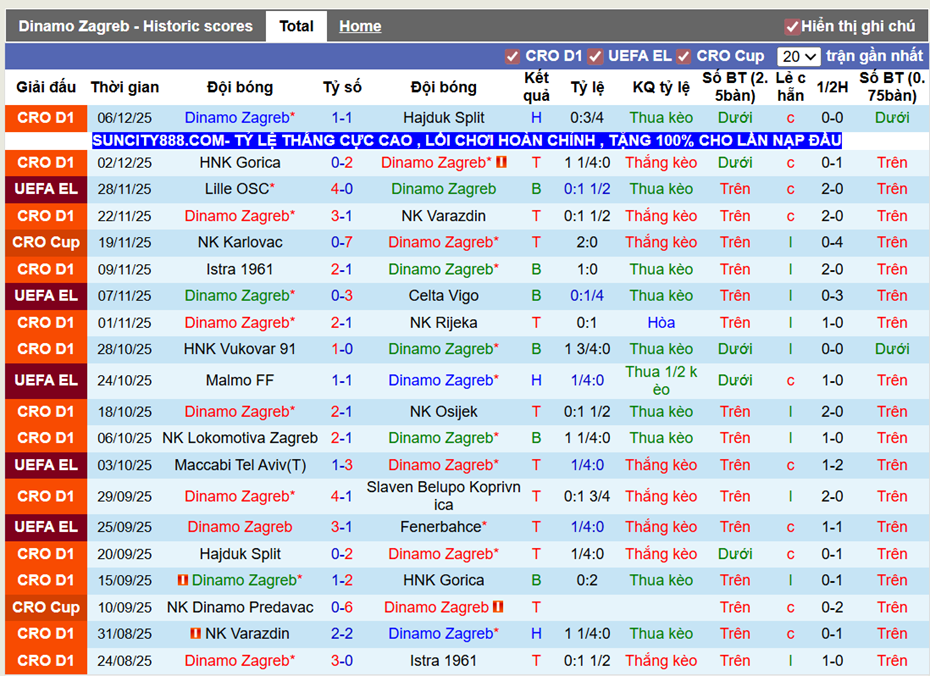Click the 0:2 odds in 15/09/25 row
Screen dimensions: 930x676
[587, 581]
